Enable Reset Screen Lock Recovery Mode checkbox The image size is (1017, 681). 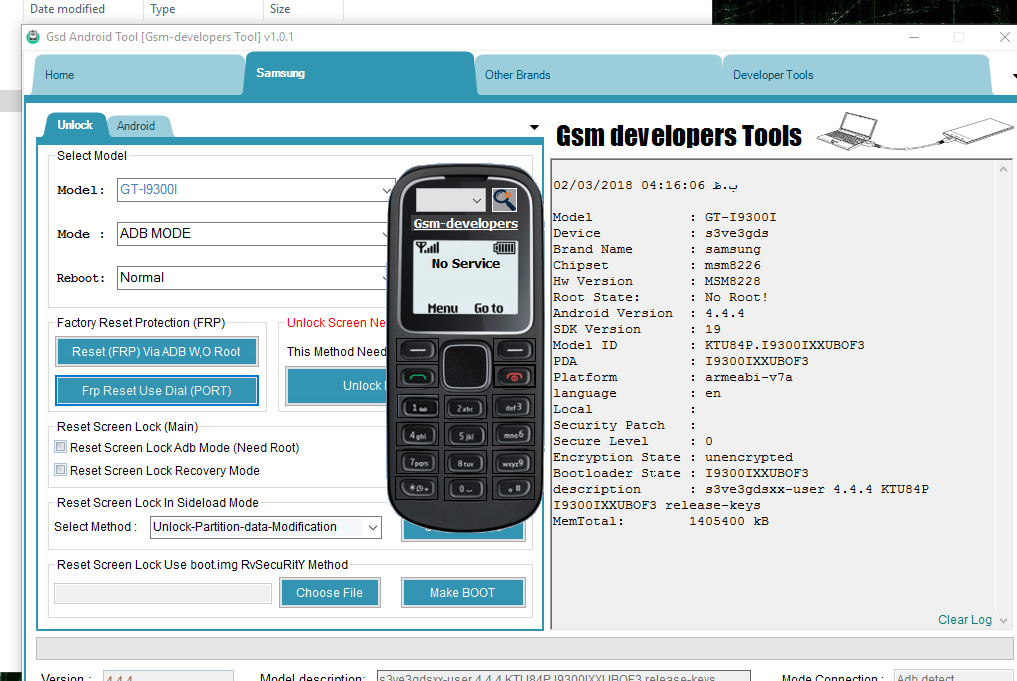60,470
